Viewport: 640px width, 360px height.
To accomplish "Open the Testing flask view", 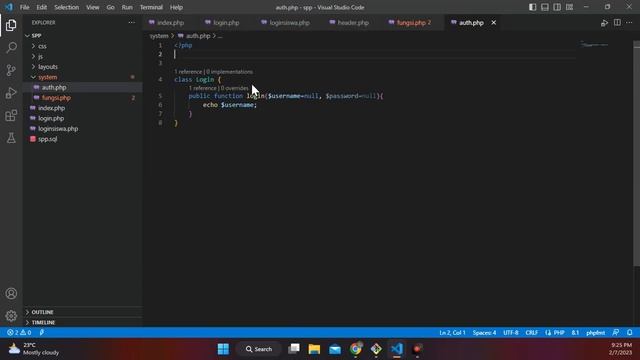I will [x=11, y=138].
